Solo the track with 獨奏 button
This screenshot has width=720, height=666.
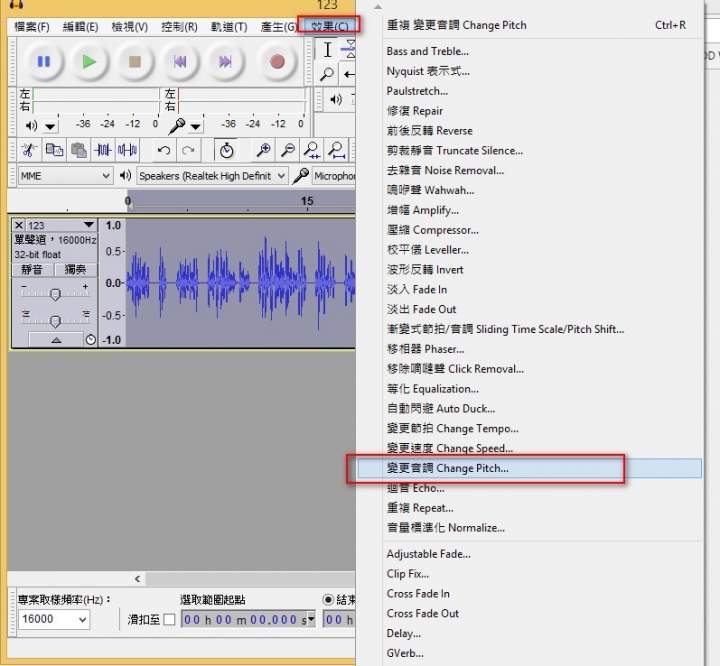pos(75,269)
